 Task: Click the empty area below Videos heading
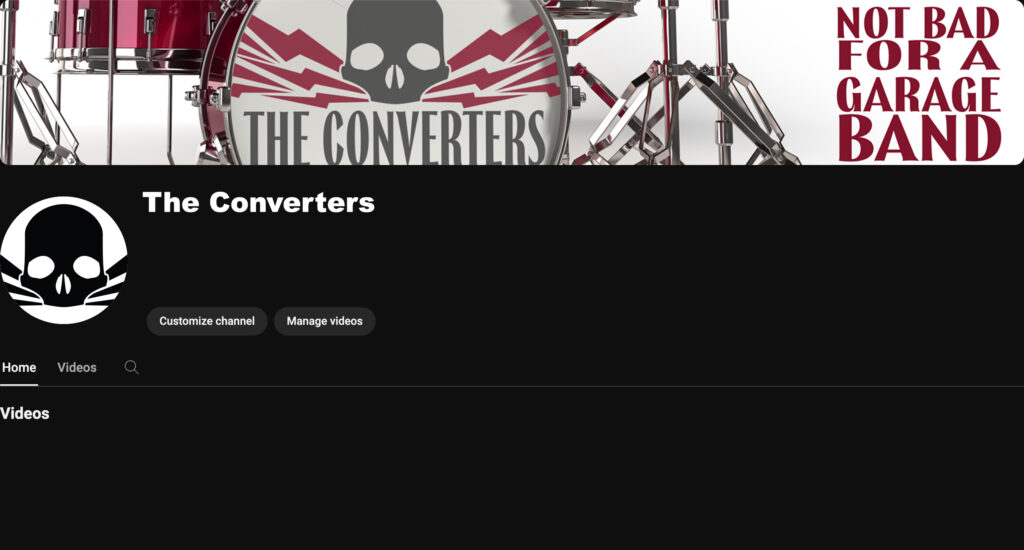[x=512, y=487]
